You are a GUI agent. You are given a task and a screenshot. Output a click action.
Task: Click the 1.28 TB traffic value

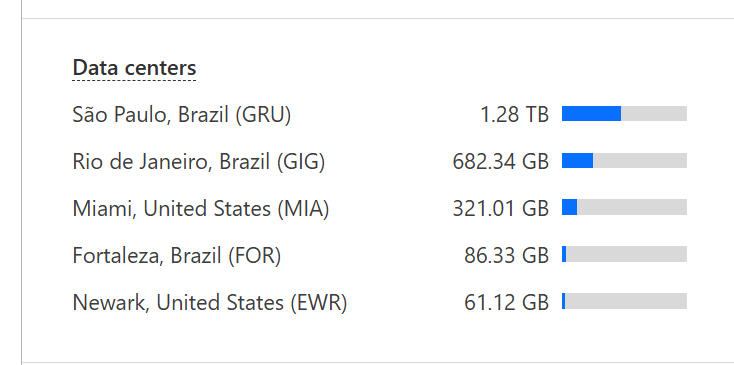[514, 114]
